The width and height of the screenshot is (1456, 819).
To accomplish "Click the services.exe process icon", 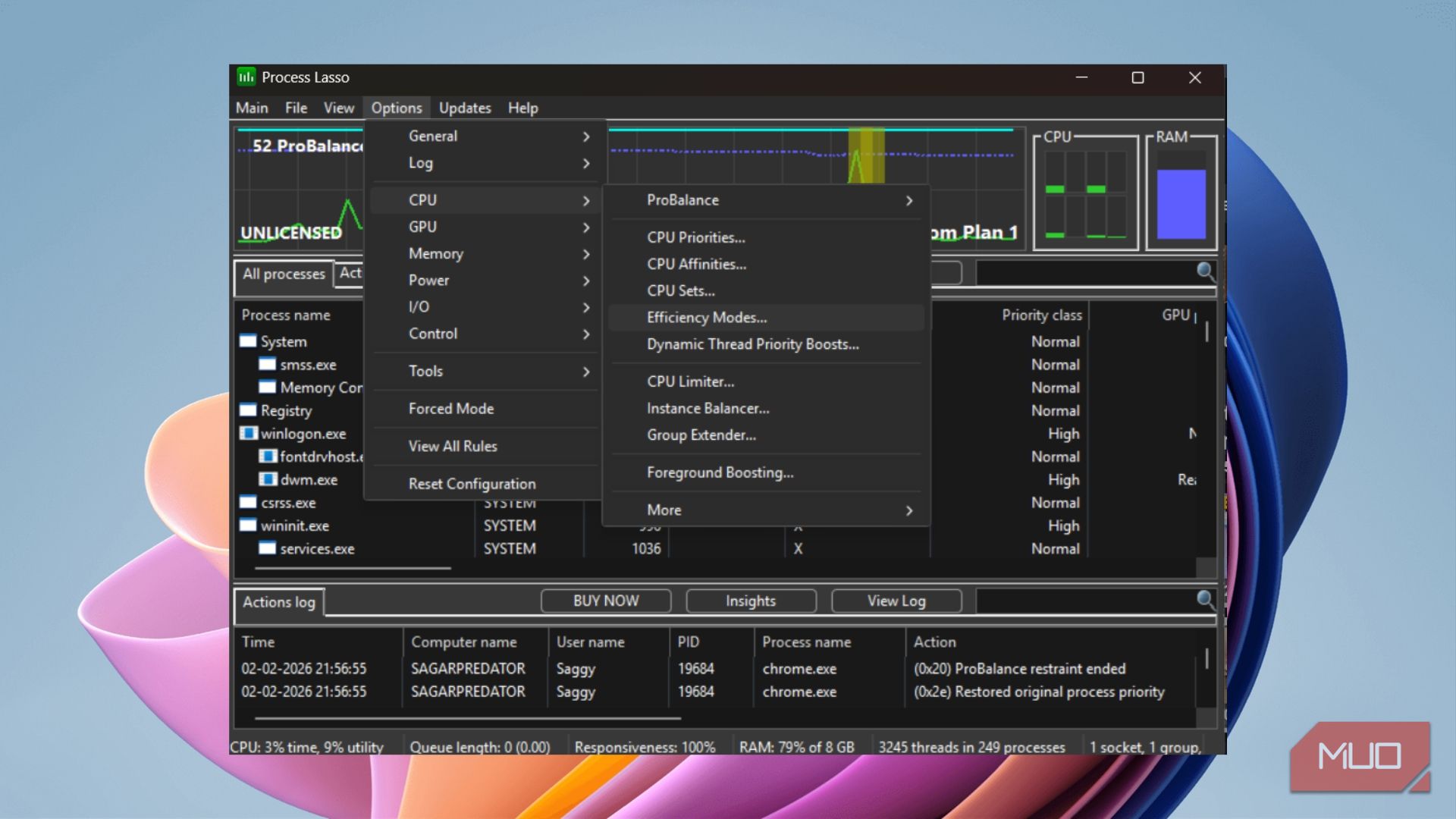I will point(267,548).
